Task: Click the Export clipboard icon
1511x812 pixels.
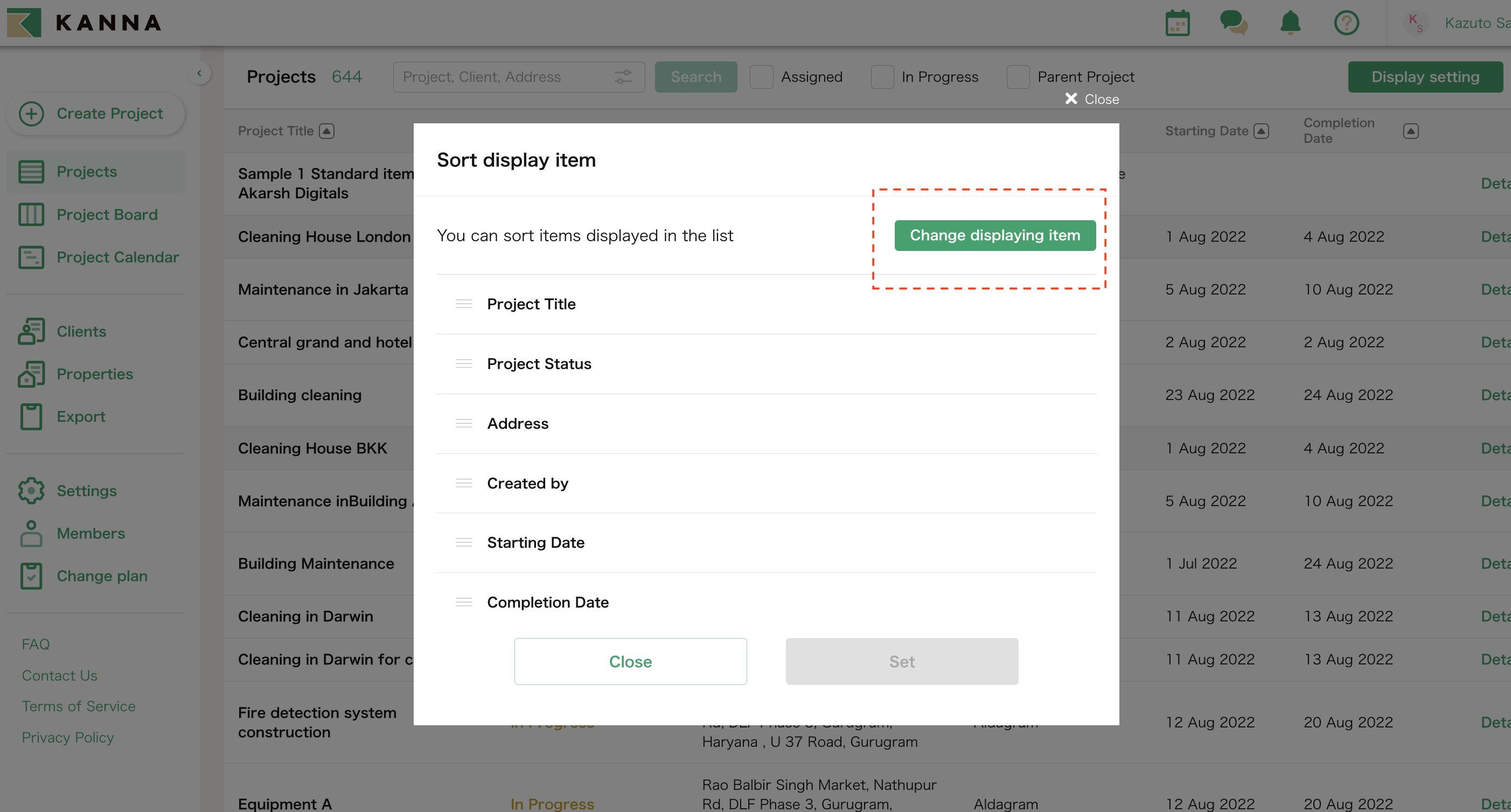Action: click(31, 416)
